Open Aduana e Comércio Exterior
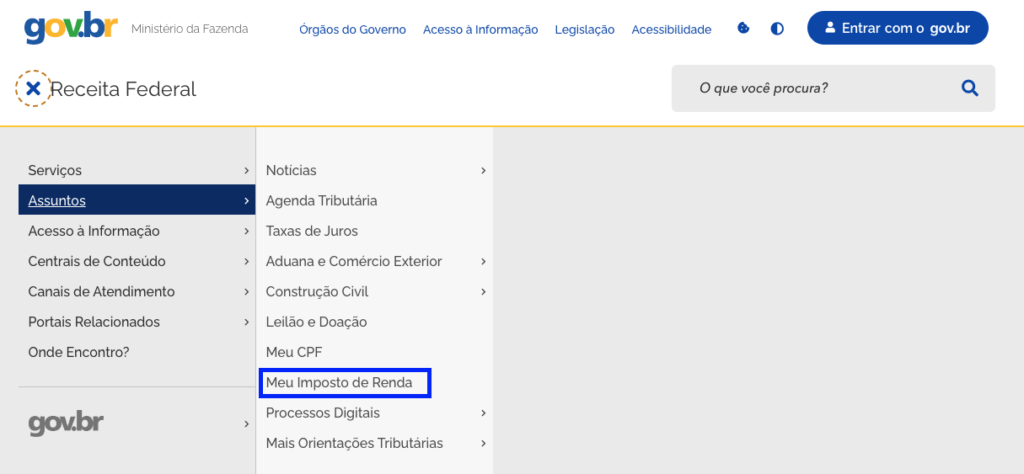 [x=354, y=261]
